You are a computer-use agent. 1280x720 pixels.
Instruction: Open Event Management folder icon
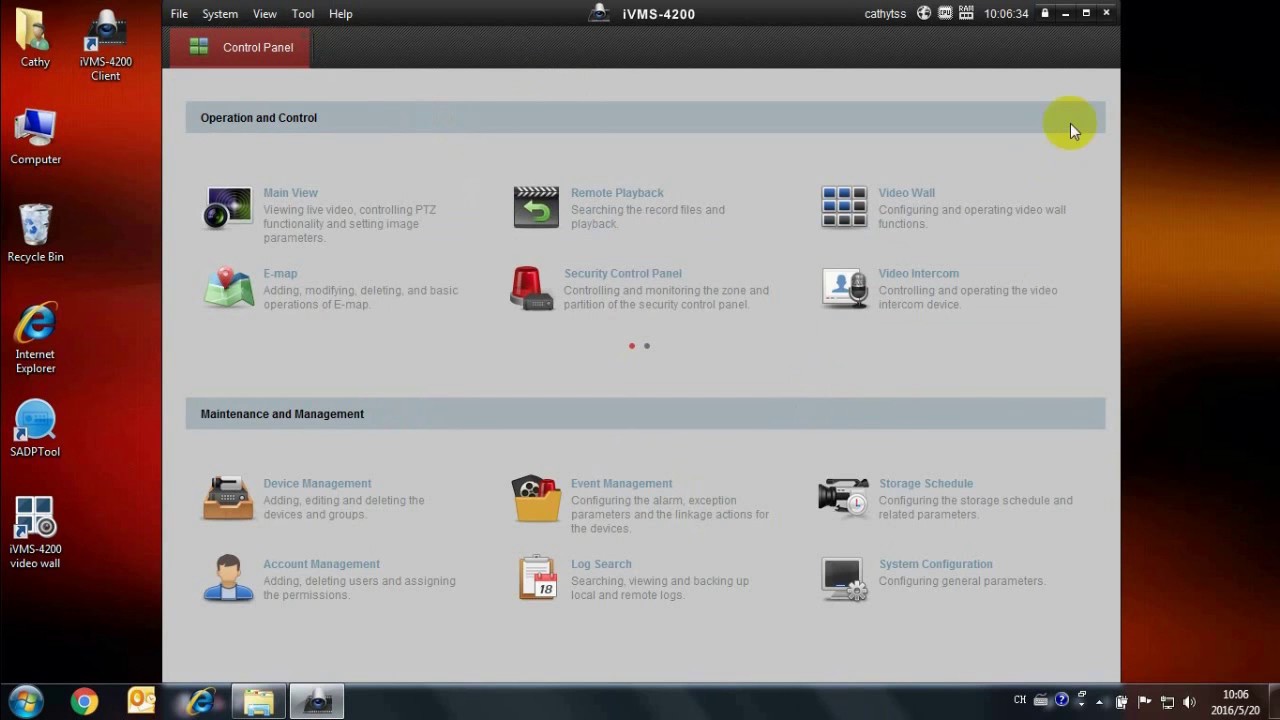pos(536,498)
